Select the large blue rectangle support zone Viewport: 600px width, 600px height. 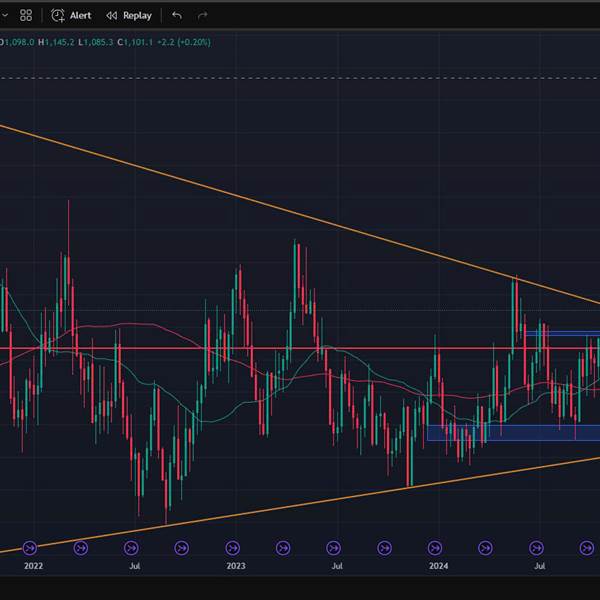coord(513,433)
